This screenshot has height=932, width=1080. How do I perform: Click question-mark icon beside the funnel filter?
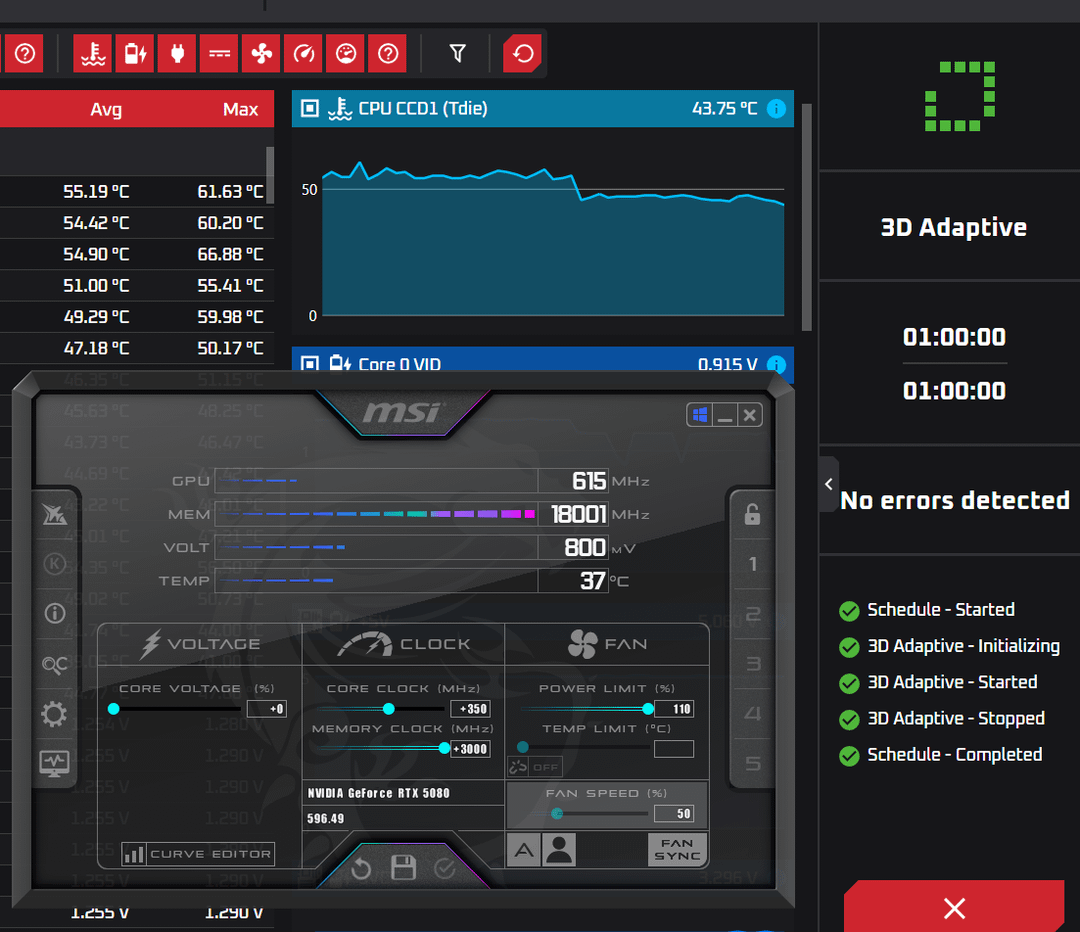tap(388, 53)
